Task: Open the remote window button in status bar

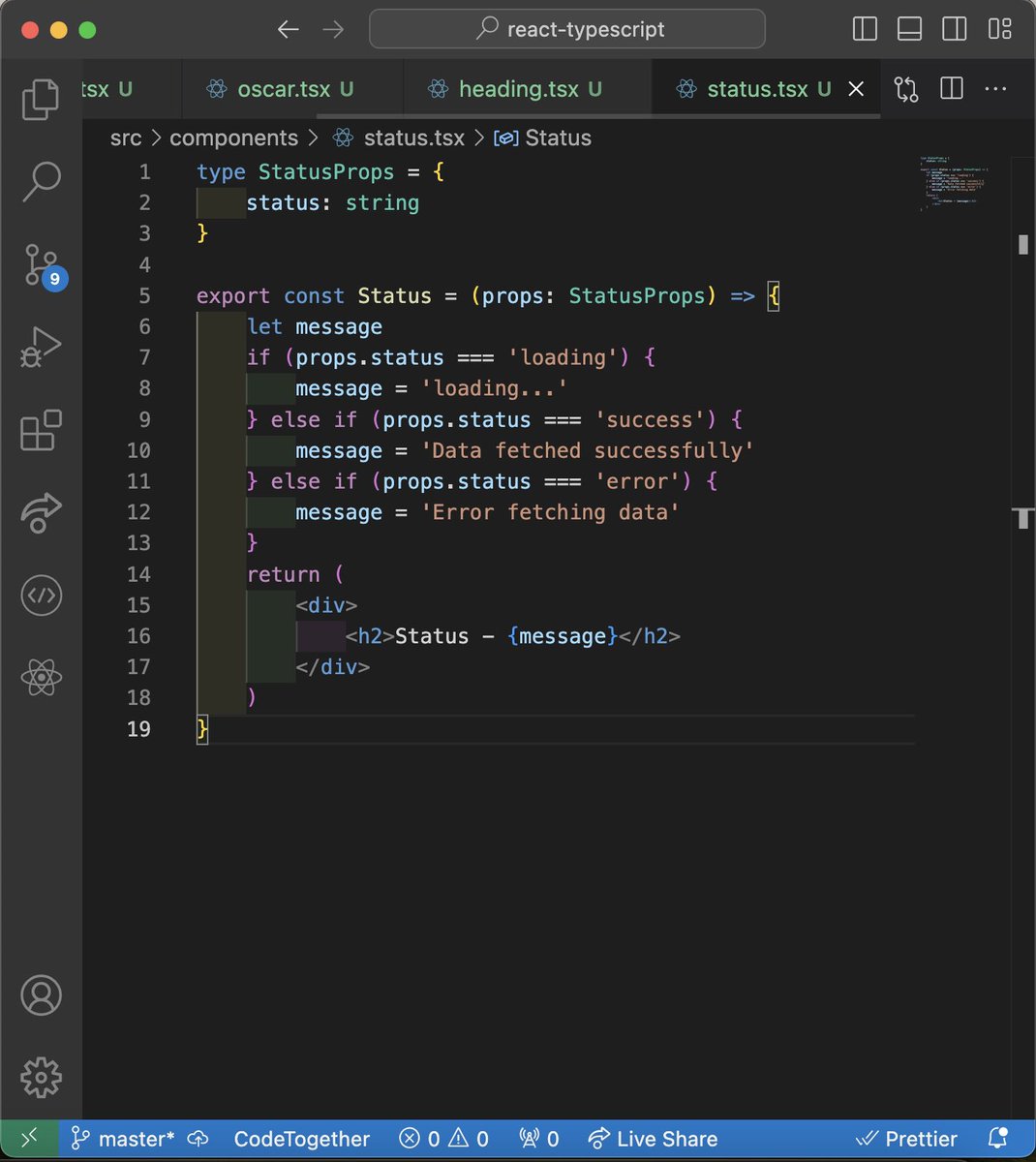Action: point(29,1139)
